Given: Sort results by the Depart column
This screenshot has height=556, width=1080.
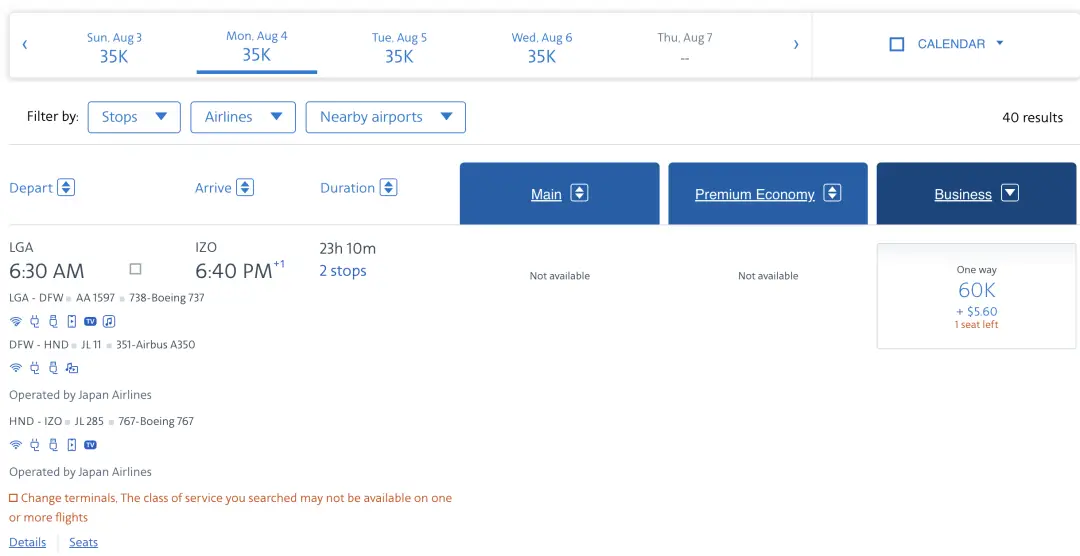Looking at the screenshot, I should 42,188.
